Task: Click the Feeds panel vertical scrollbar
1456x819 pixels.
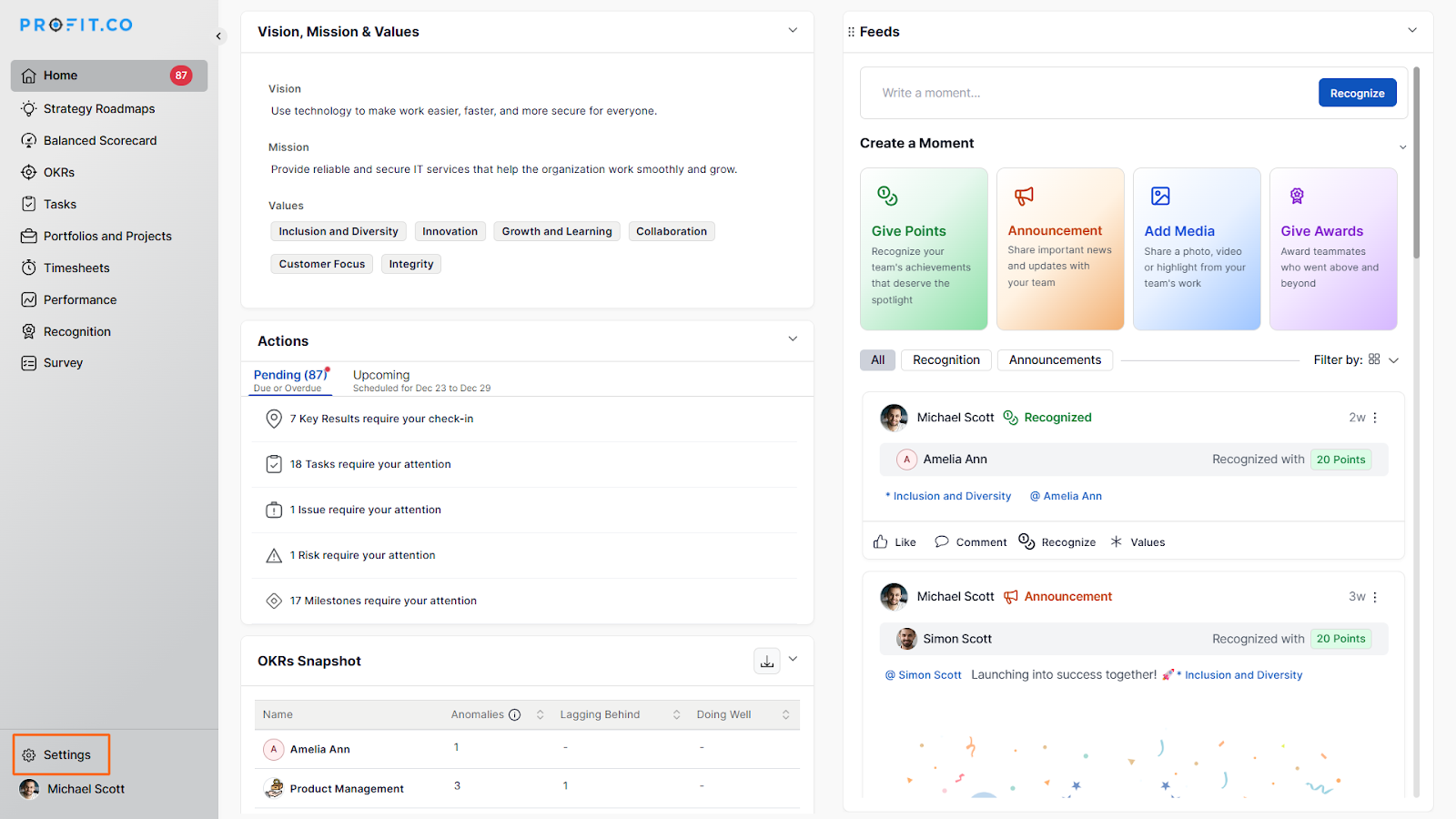Action: tap(1416, 164)
